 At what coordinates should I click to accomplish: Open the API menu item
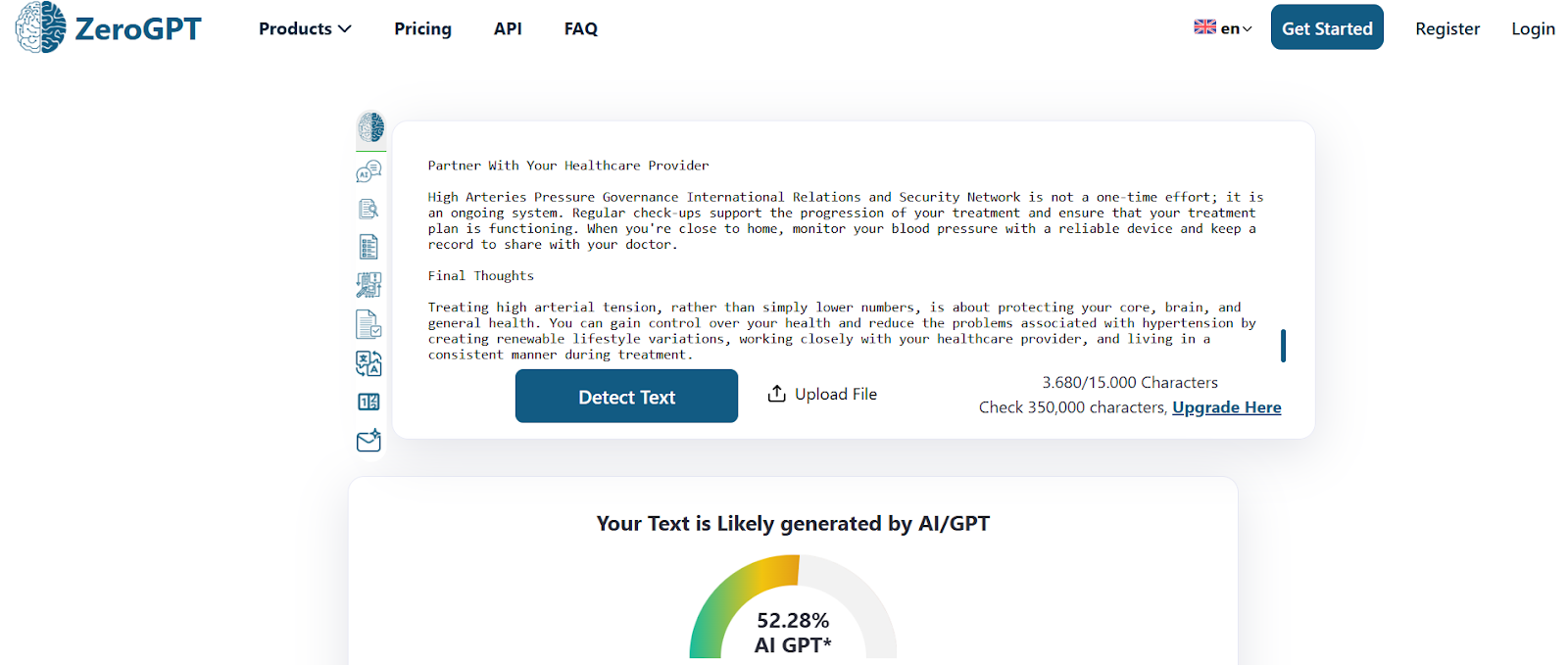click(x=508, y=28)
